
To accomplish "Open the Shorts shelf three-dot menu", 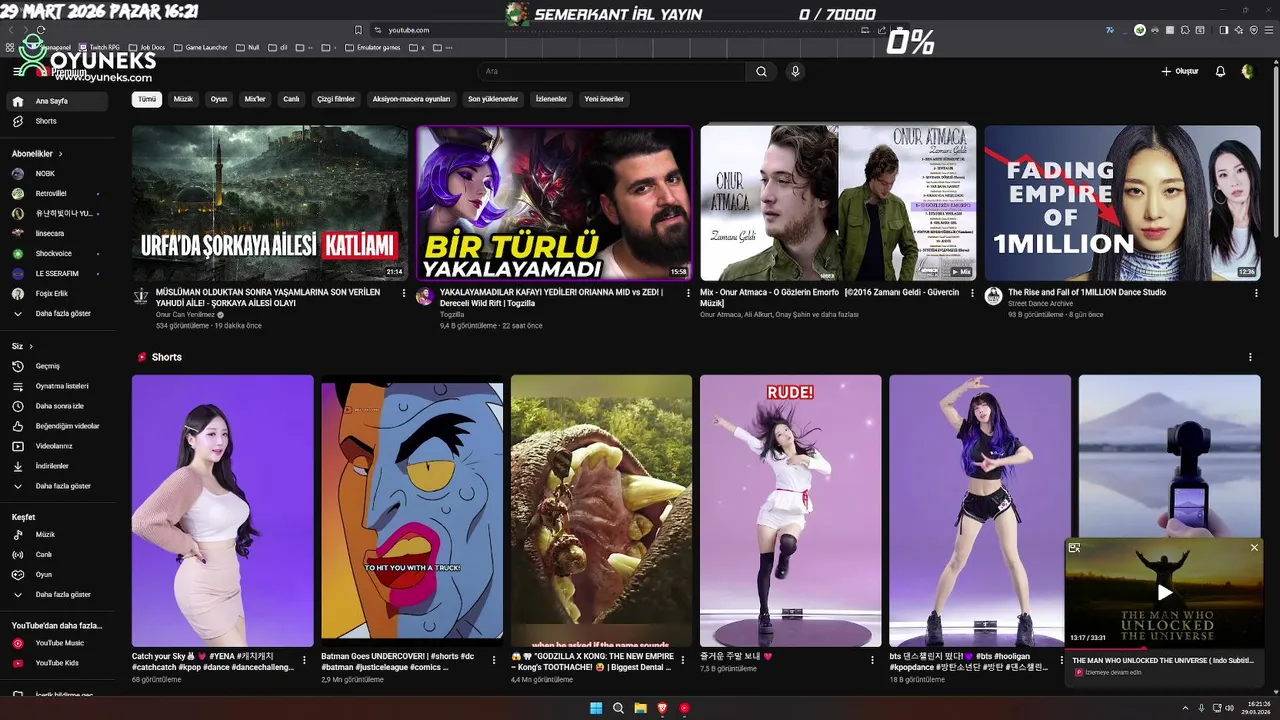I will 1250,357.
